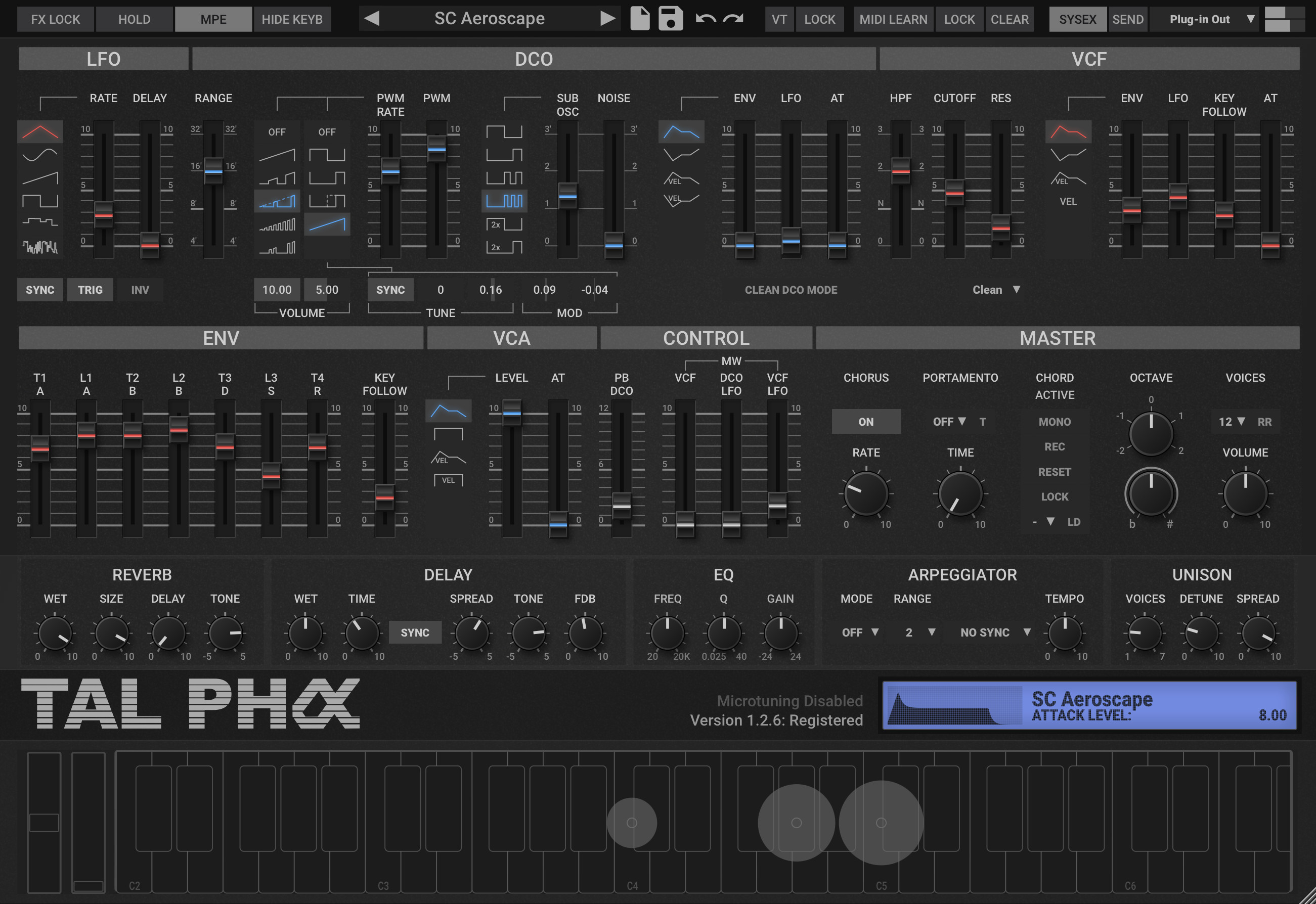Image resolution: width=1316 pixels, height=904 pixels.
Task: Click the undo arrow icon
Action: pos(706,19)
